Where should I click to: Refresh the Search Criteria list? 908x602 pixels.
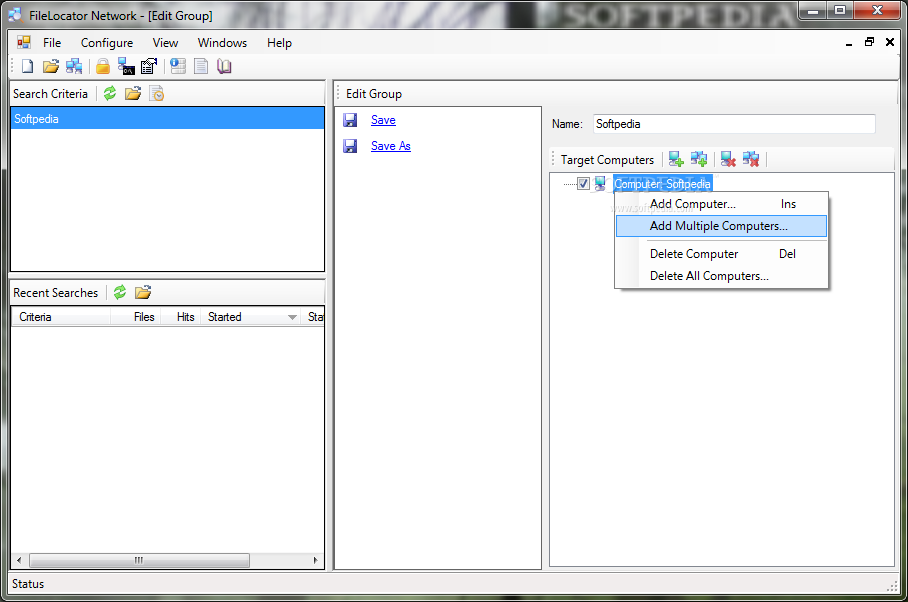tap(110, 93)
